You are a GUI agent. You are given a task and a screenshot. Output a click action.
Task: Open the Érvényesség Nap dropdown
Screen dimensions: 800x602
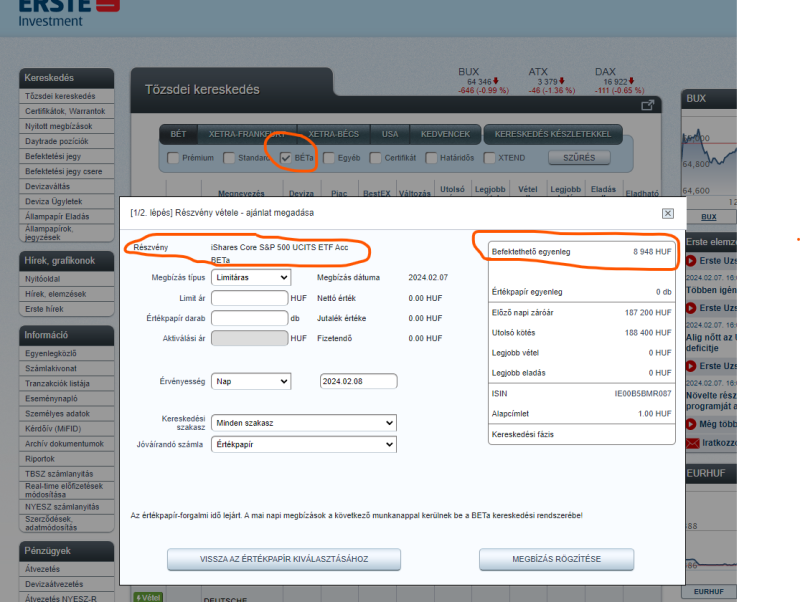pos(251,382)
